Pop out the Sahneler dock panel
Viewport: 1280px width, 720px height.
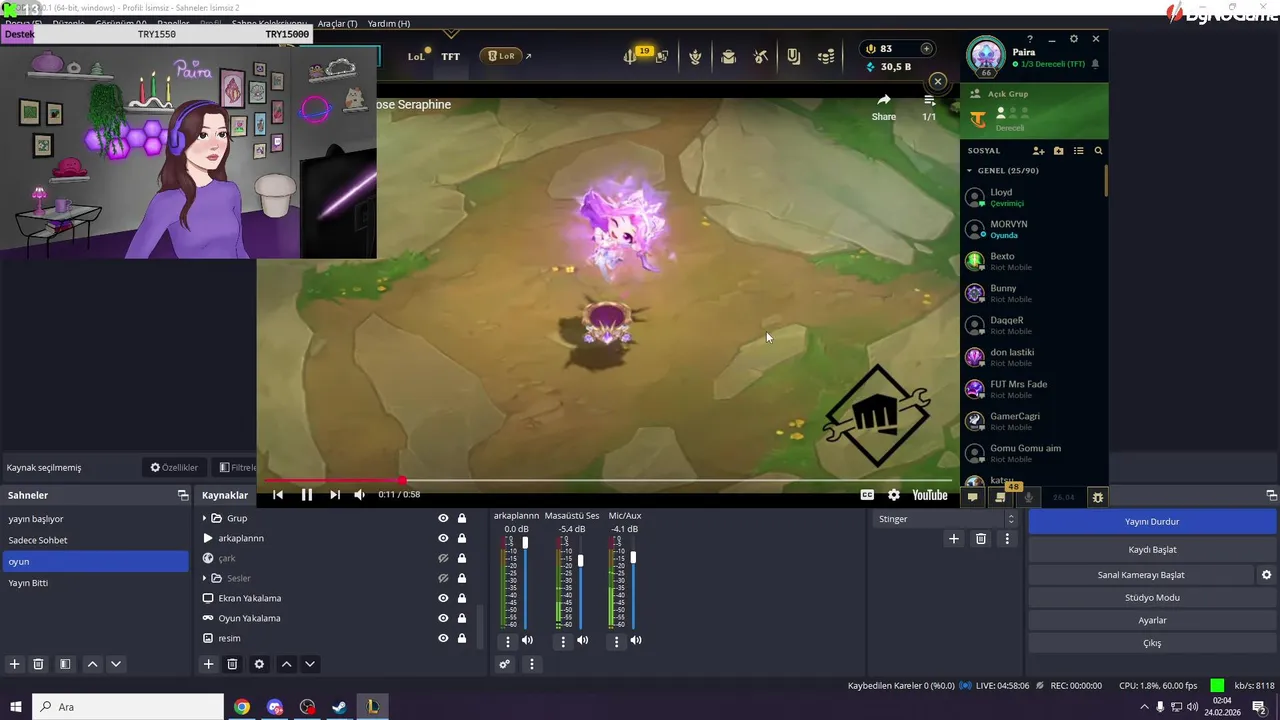tap(183, 495)
